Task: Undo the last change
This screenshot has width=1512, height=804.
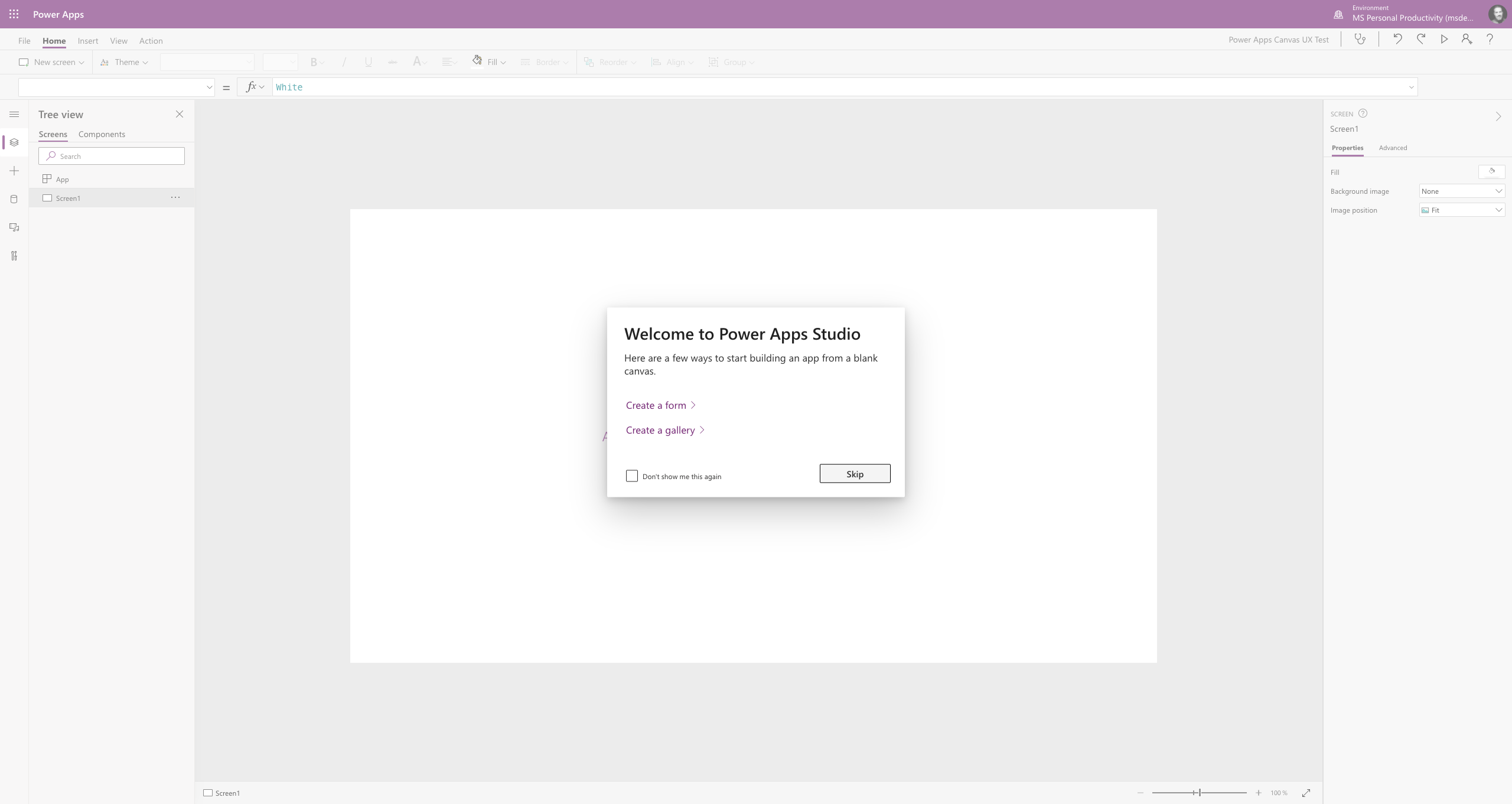Action: (1397, 39)
